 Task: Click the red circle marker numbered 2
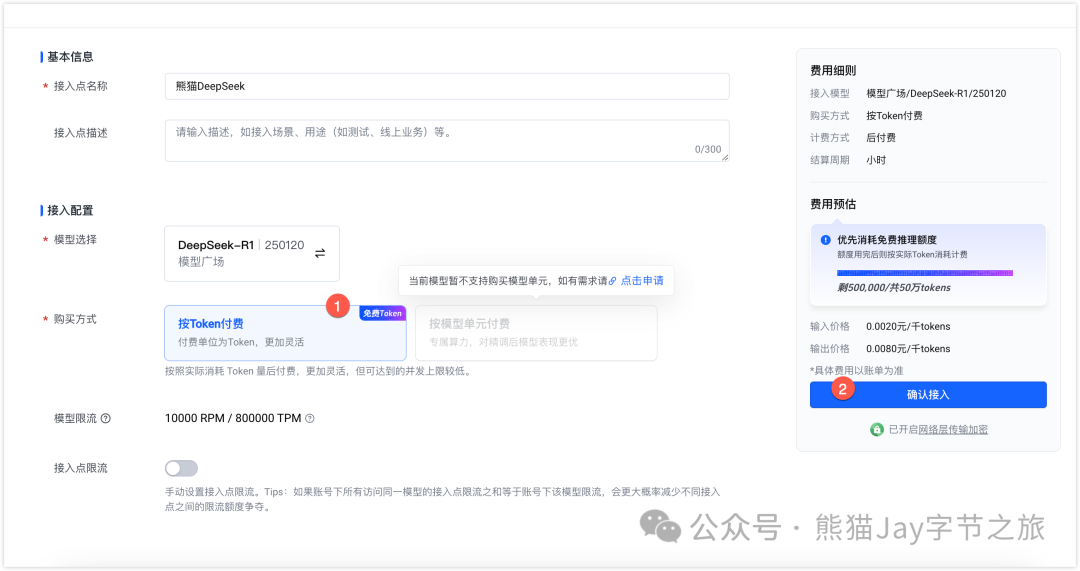click(x=843, y=389)
